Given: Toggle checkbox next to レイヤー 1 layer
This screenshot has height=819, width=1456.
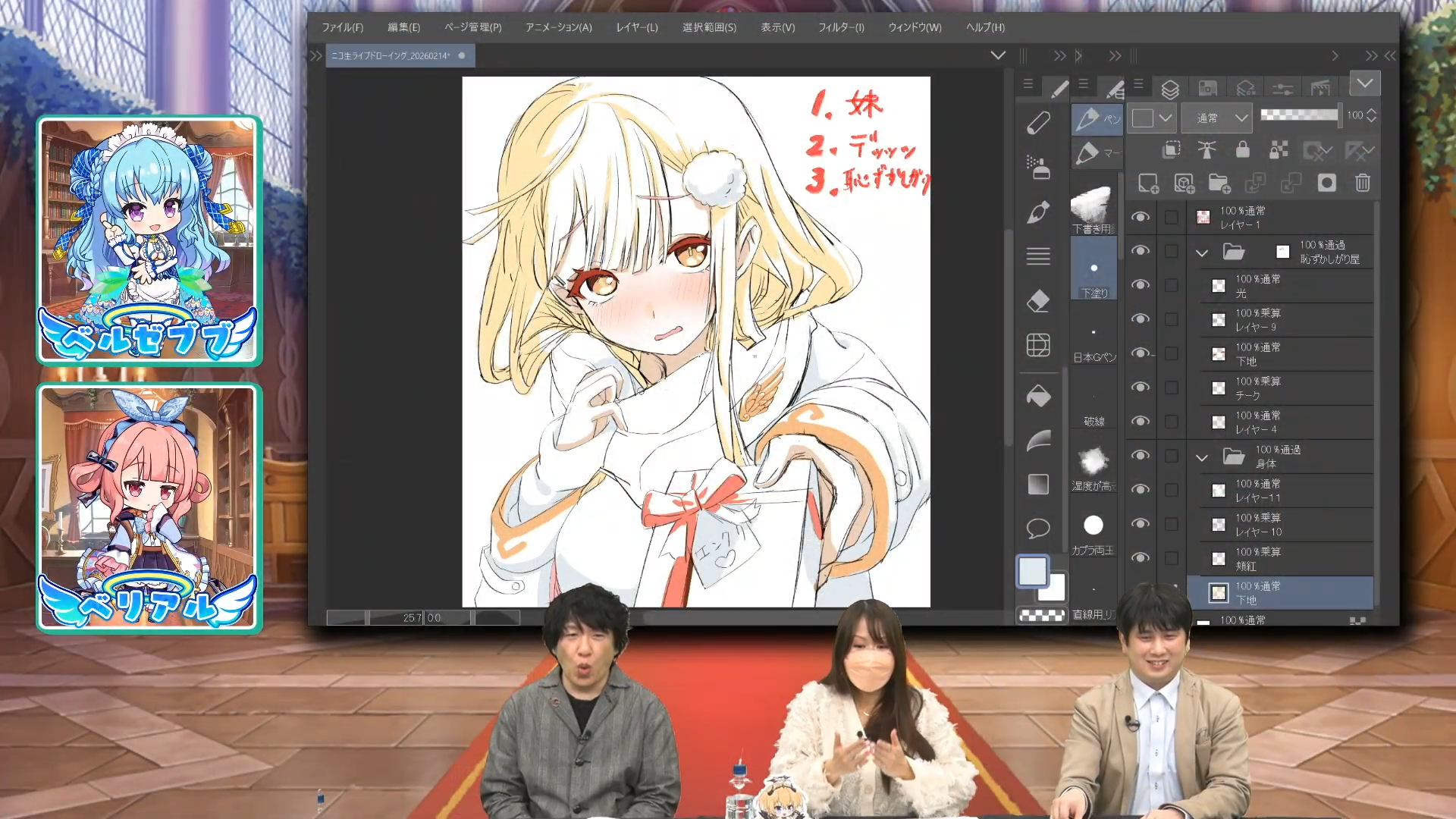Looking at the screenshot, I should (x=1172, y=218).
